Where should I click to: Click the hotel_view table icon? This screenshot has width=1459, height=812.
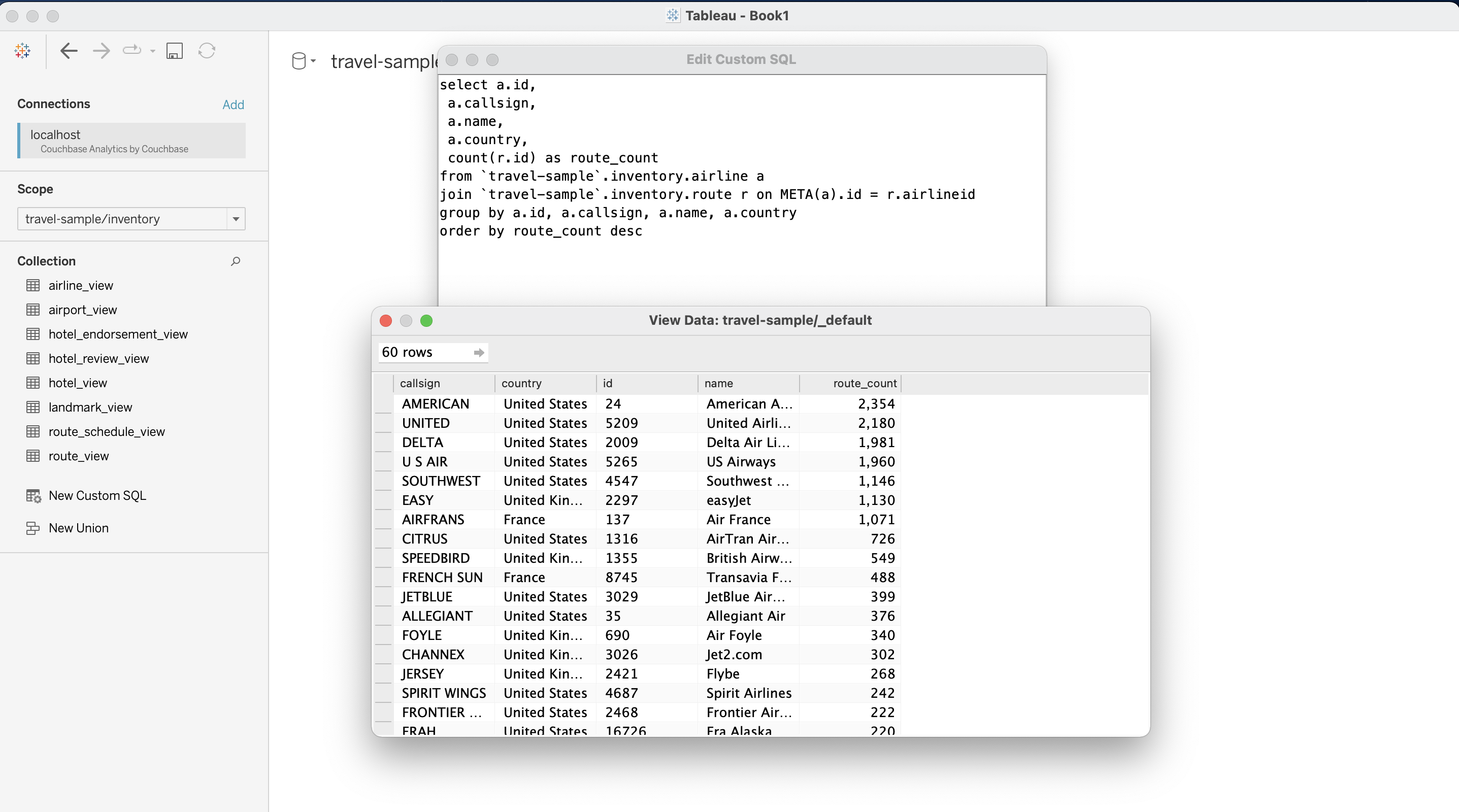coord(33,383)
